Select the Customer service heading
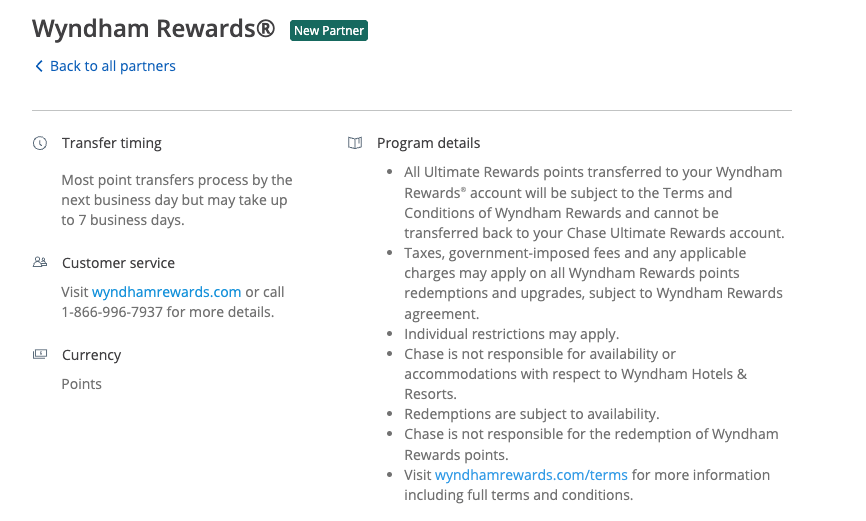Image resolution: width=866 pixels, height=521 pixels. pyautogui.click(x=118, y=263)
